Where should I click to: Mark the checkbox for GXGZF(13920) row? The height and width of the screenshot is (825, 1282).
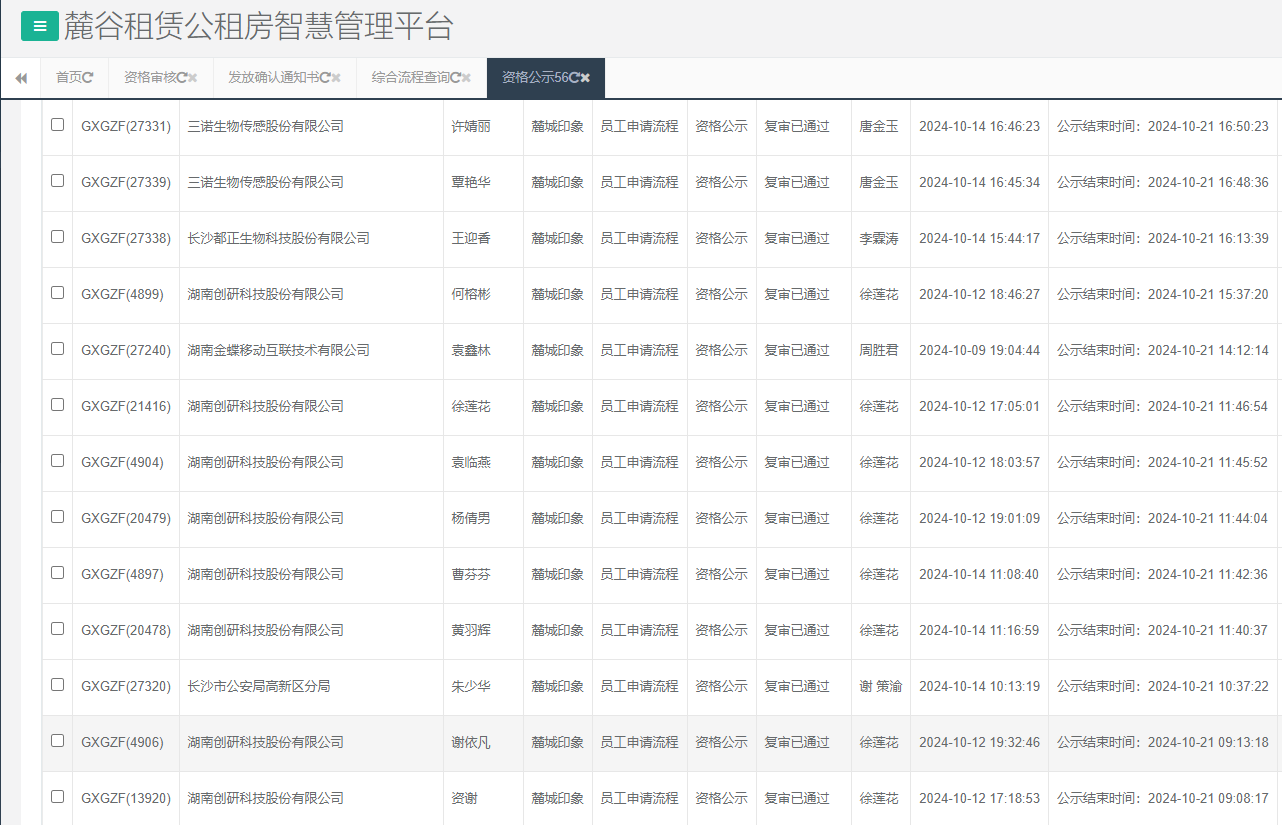tap(57, 797)
